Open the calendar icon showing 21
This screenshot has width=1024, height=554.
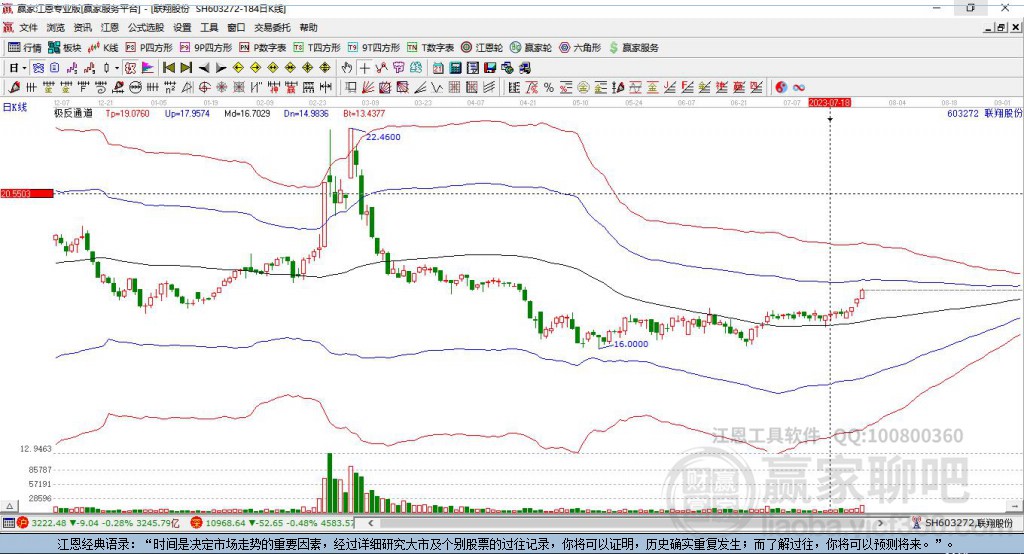[x=438, y=68]
